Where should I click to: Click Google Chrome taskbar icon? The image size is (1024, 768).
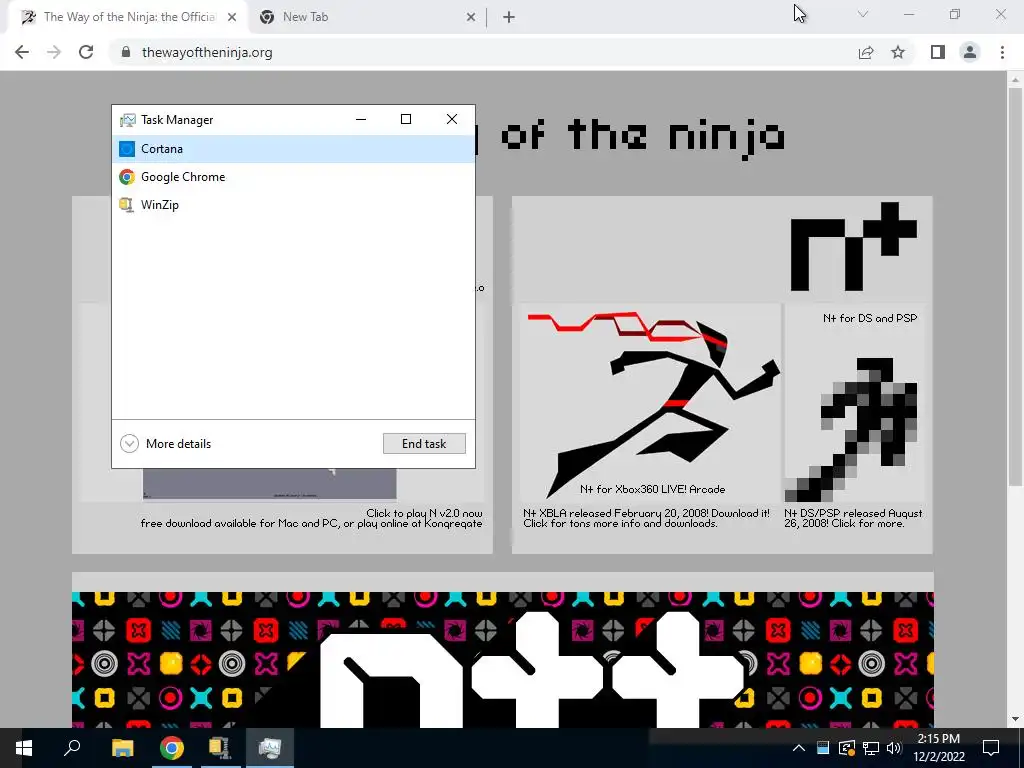[172, 748]
